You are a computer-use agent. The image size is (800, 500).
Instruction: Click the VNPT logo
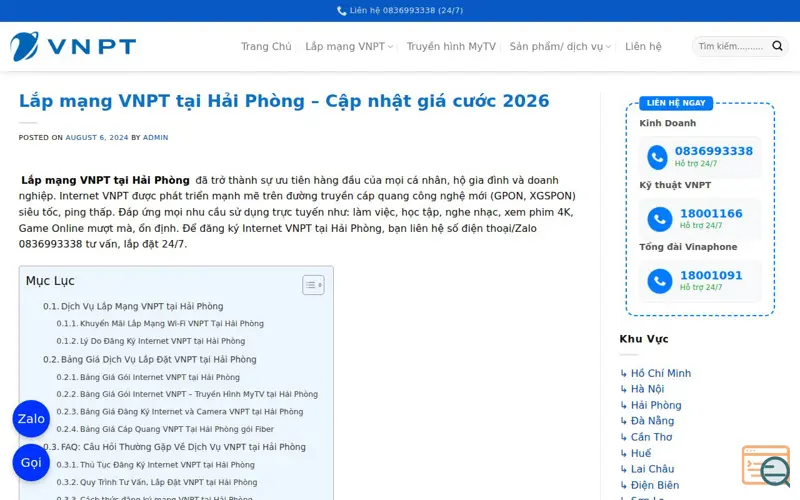[x=73, y=46]
